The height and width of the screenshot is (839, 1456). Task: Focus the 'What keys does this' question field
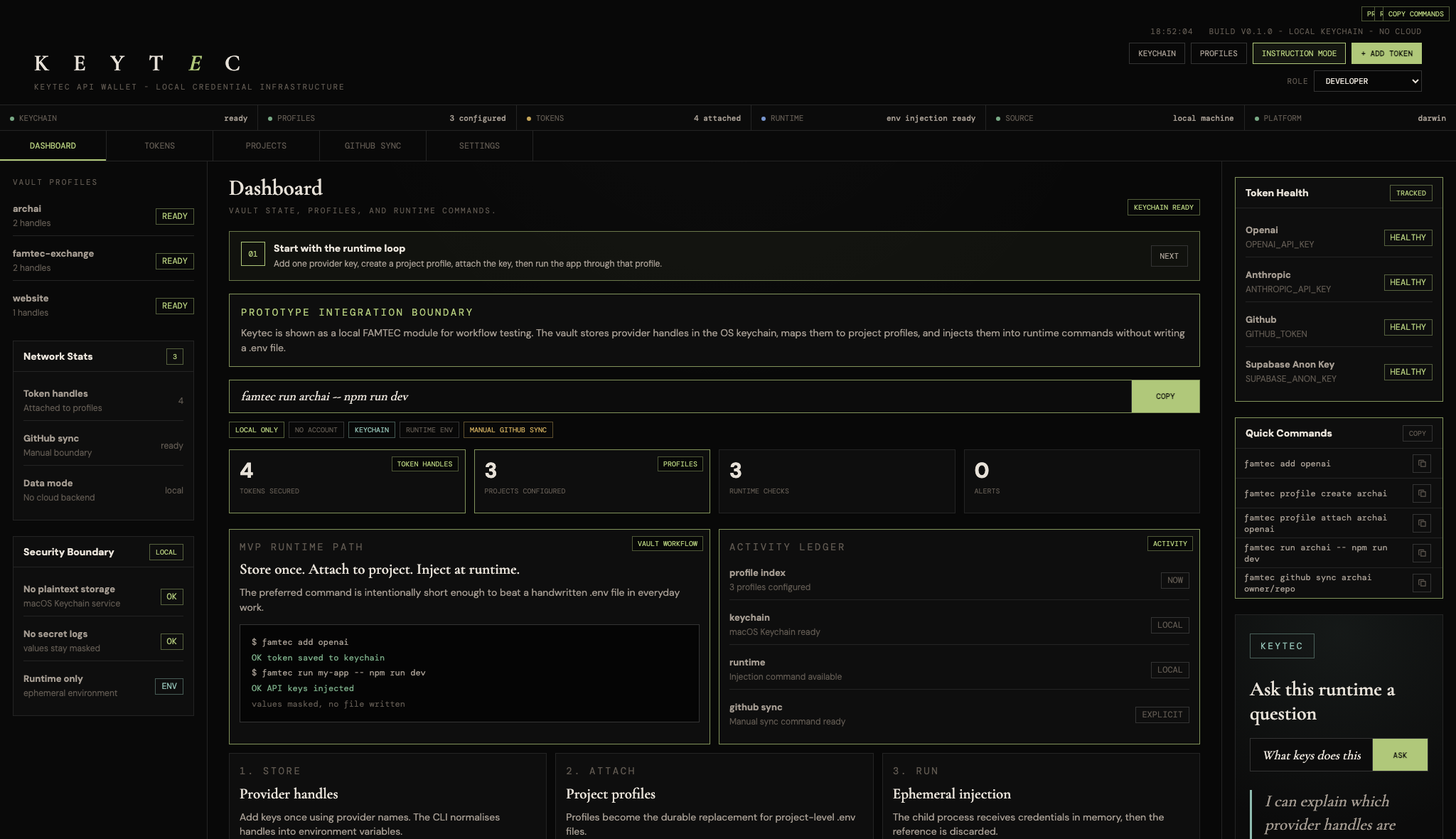pos(1312,755)
